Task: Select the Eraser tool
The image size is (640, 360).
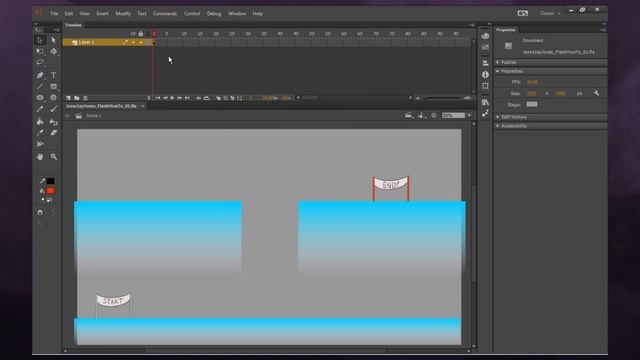Action: [53, 133]
